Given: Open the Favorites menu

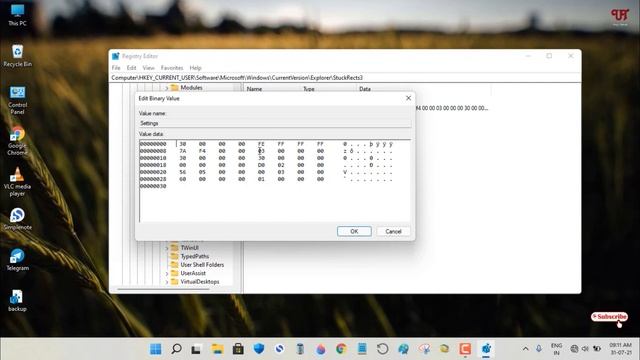Looking at the screenshot, I should pos(172,68).
